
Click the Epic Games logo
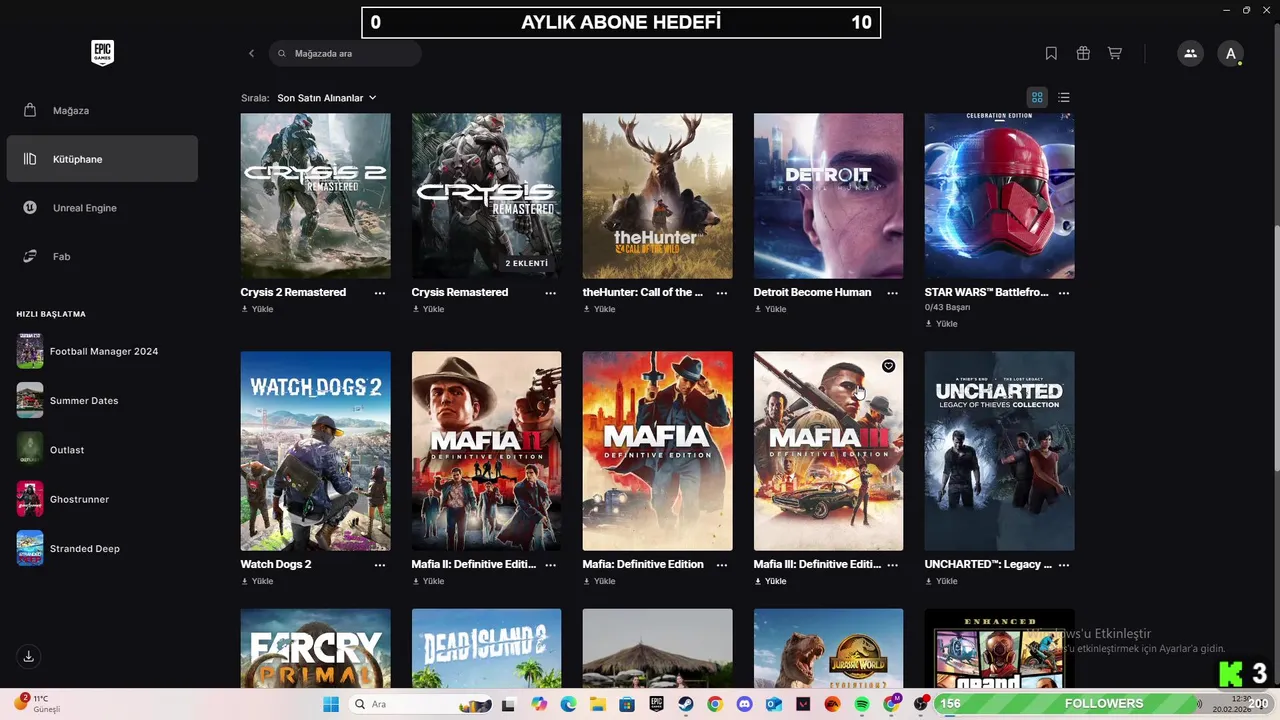102,53
